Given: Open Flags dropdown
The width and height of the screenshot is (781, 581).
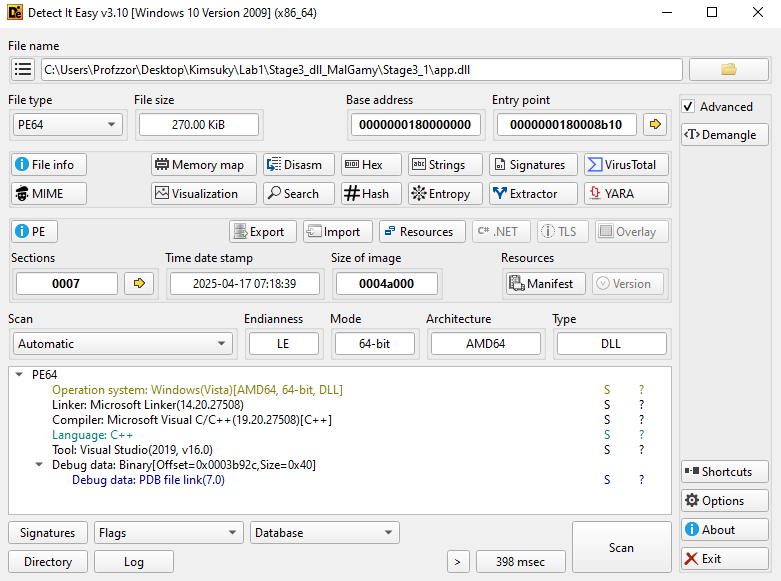Looking at the screenshot, I should click(x=168, y=533).
